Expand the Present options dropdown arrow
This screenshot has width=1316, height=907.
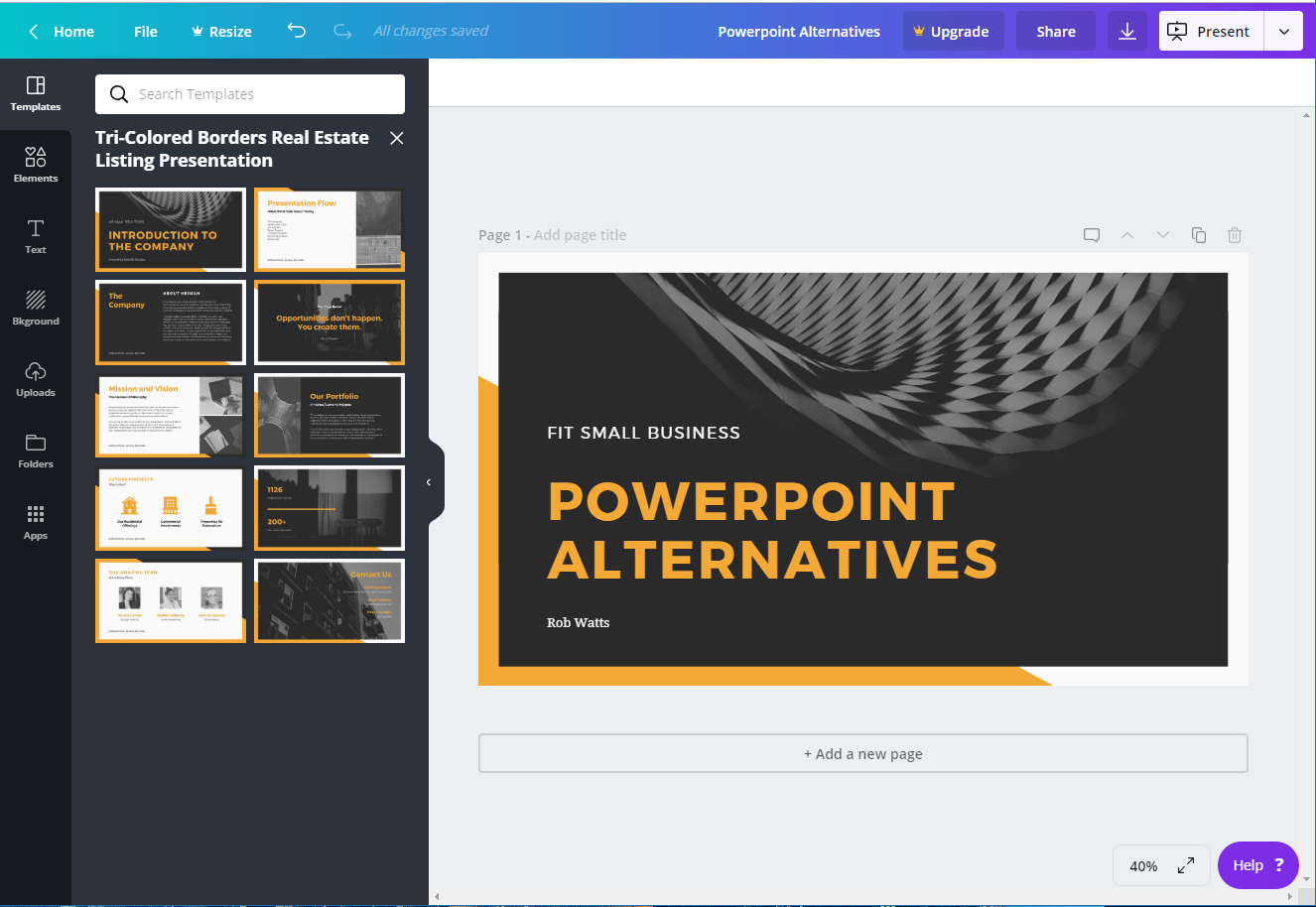[1283, 32]
